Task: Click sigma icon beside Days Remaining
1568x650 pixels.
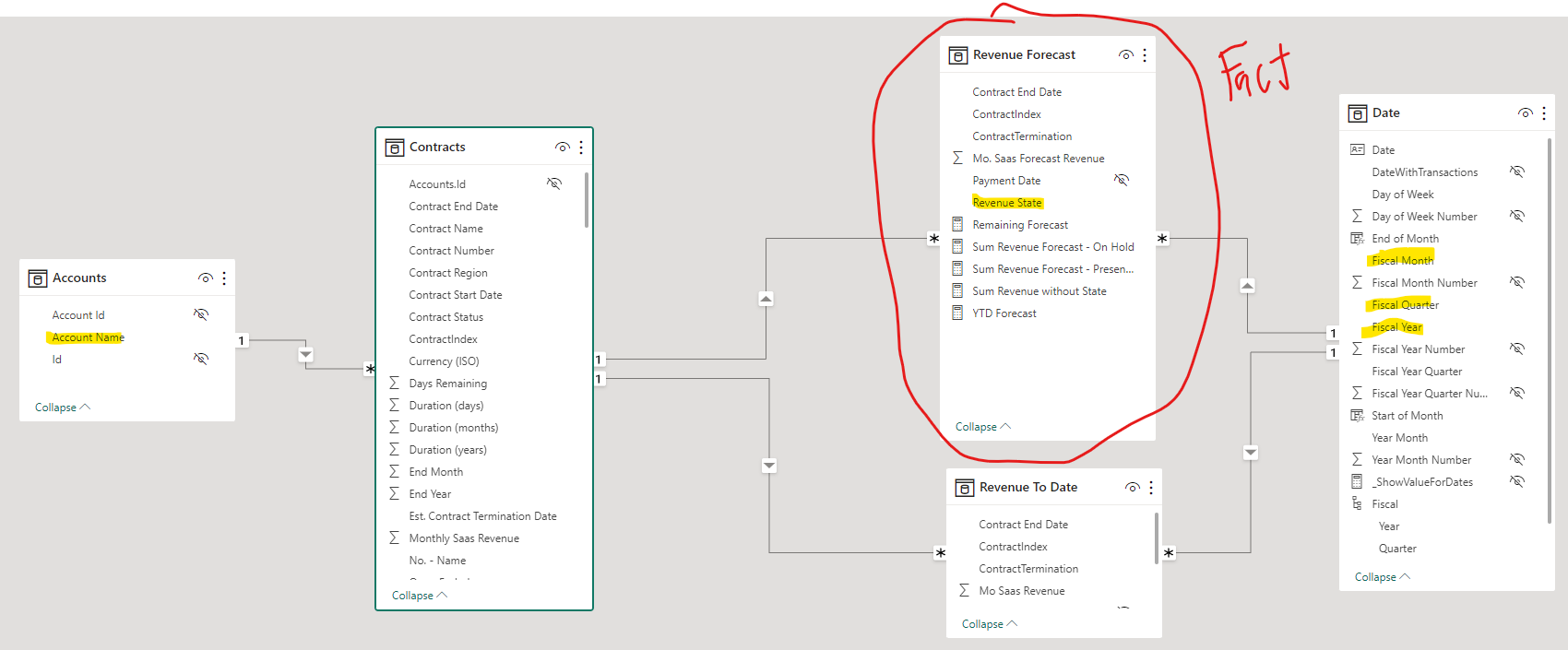Action: point(394,383)
